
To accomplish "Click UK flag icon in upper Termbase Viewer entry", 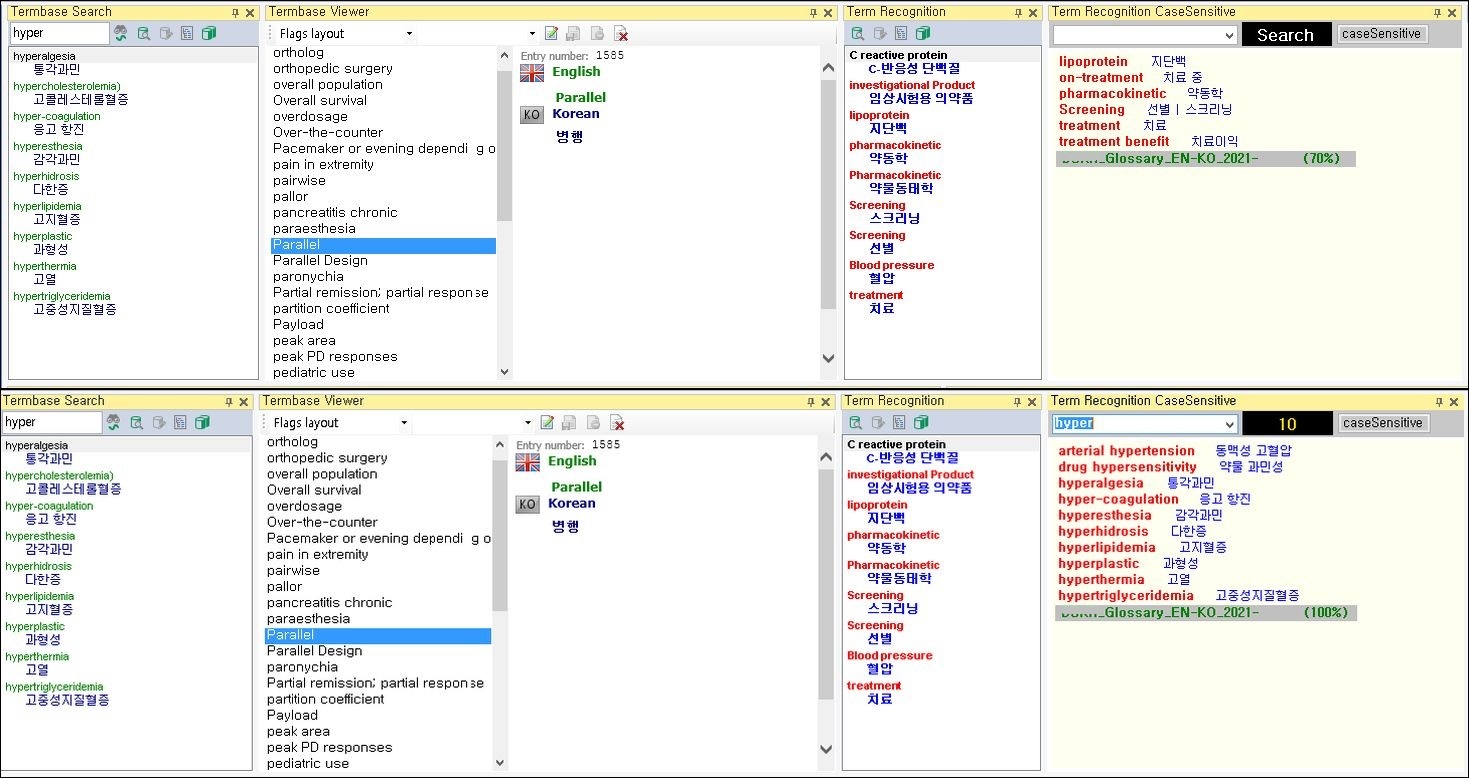I will pyautogui.click(x=532, y=72).
